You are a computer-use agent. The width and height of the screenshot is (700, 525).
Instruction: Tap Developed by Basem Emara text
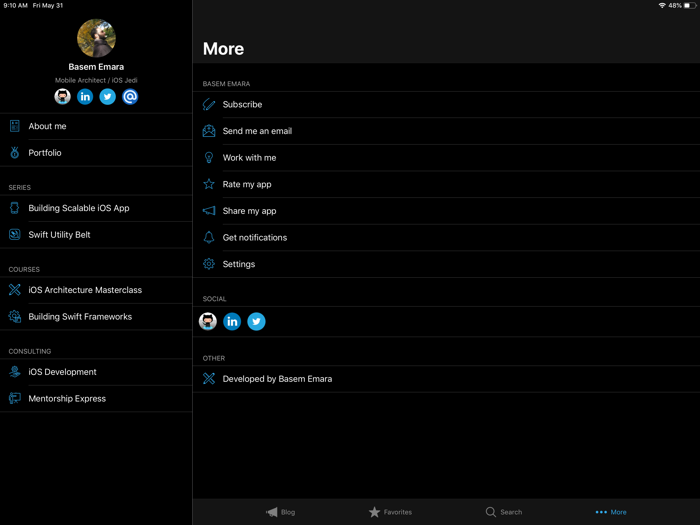(277, 379)
